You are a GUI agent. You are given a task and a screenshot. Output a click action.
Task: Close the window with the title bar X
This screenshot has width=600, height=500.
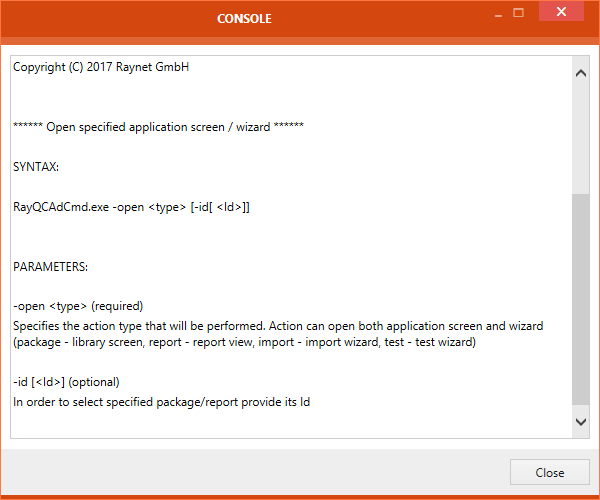click(564, 13)
